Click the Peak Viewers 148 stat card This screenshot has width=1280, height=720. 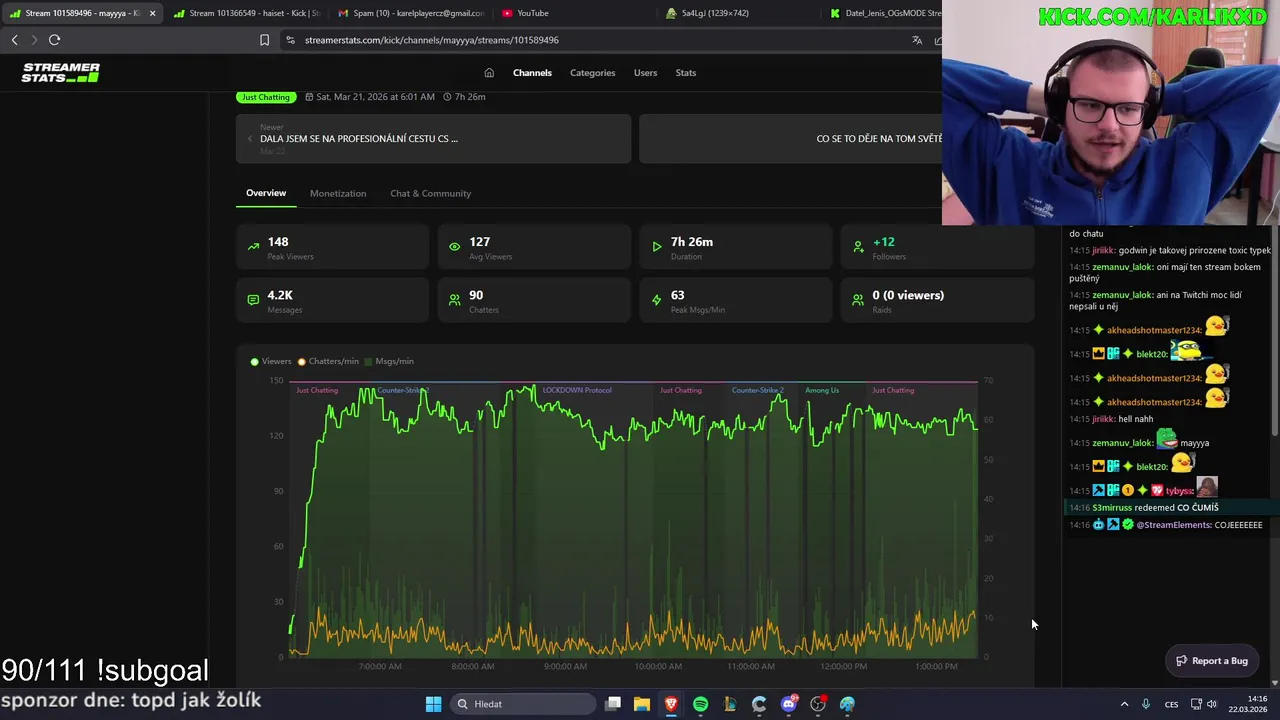pos(332,247)
